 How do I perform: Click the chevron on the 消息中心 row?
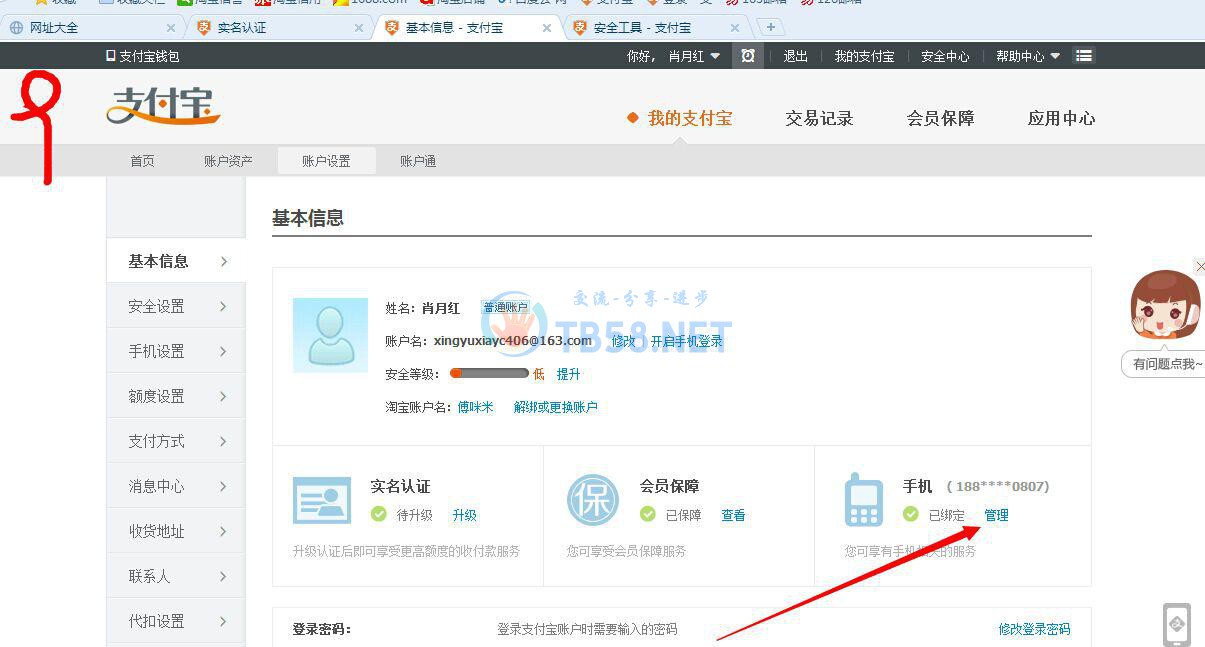pos(224,486)
